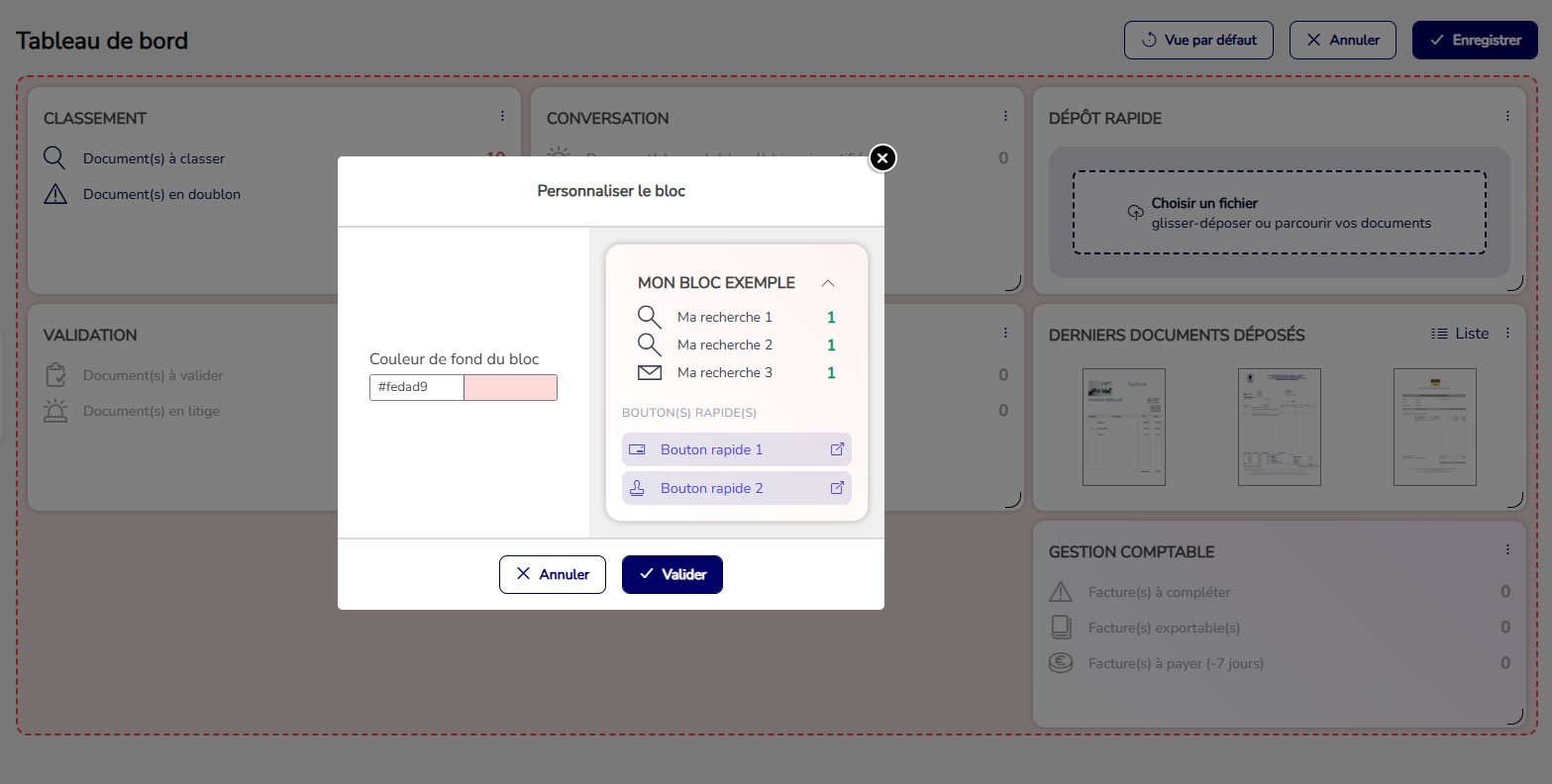Click stamp icon on Bouton rapide 2

637,488
